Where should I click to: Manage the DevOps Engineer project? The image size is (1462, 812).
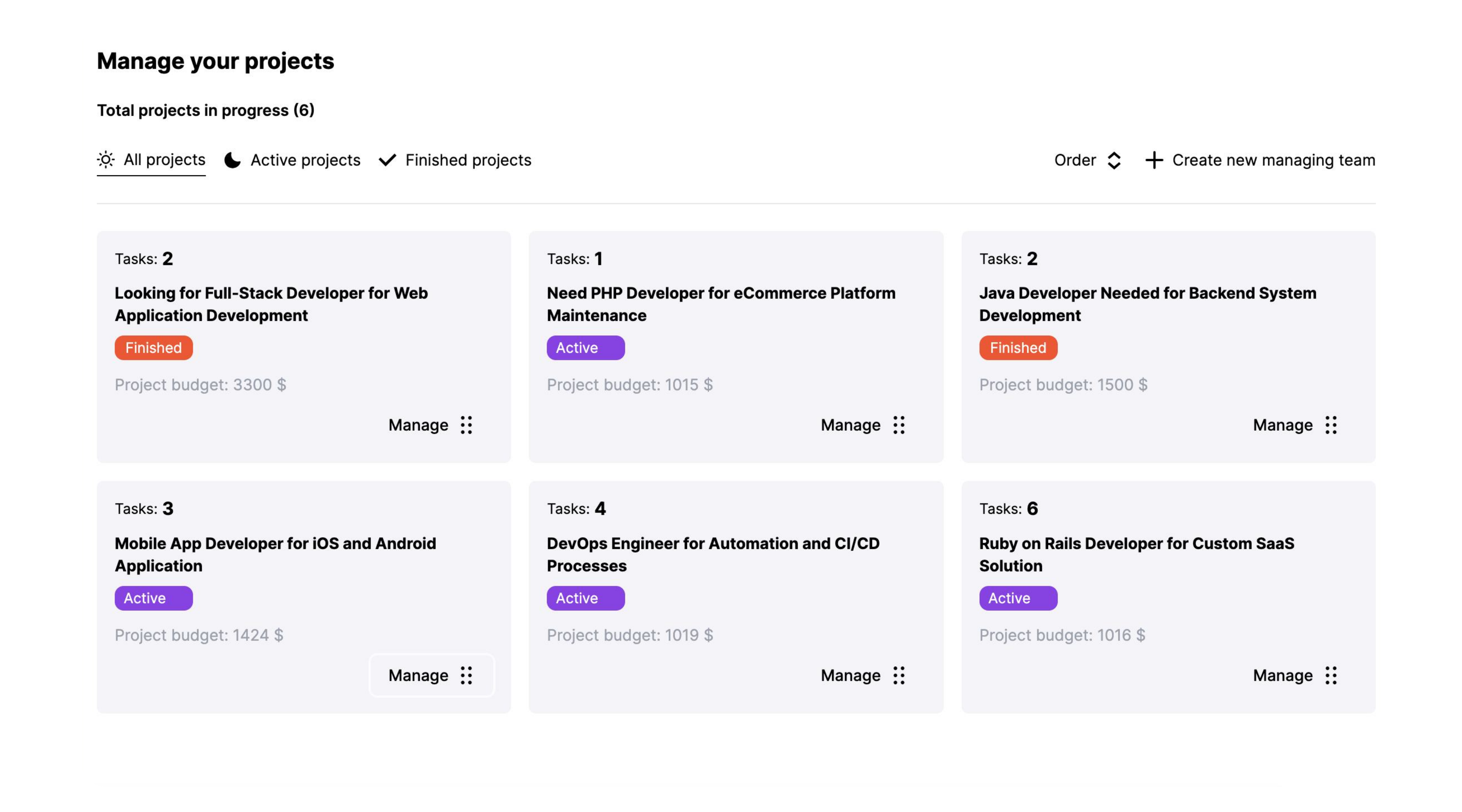click(x=863, y=675)
